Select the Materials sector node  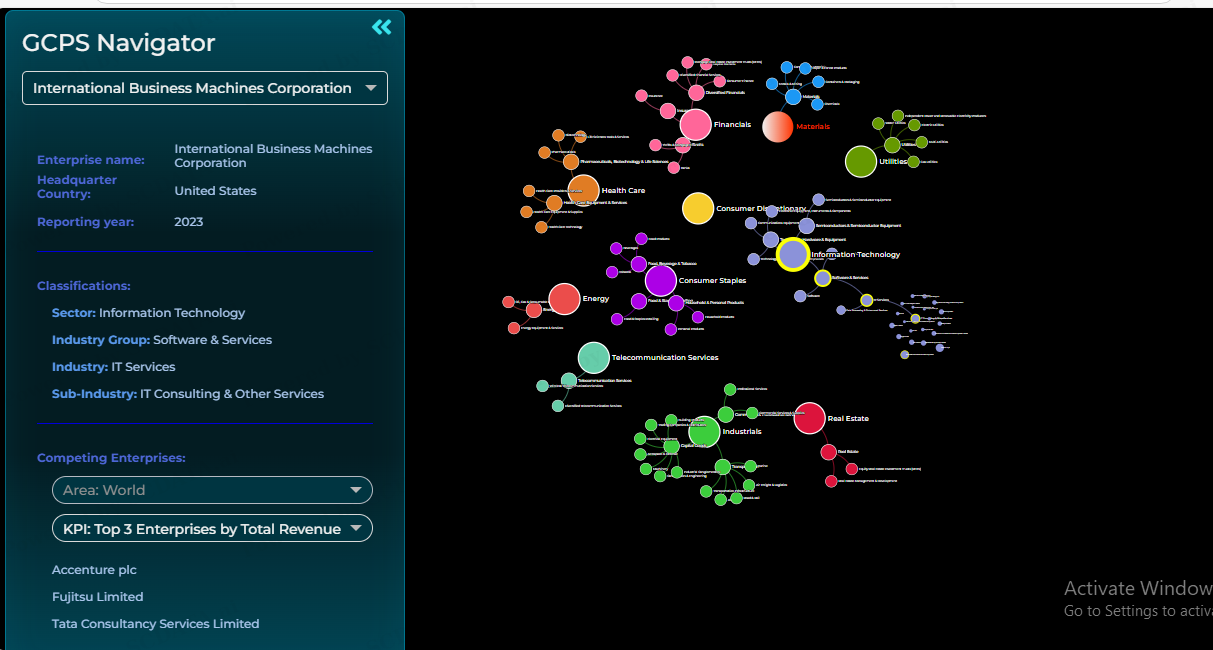pyautogui.click(x=777, y=127)
